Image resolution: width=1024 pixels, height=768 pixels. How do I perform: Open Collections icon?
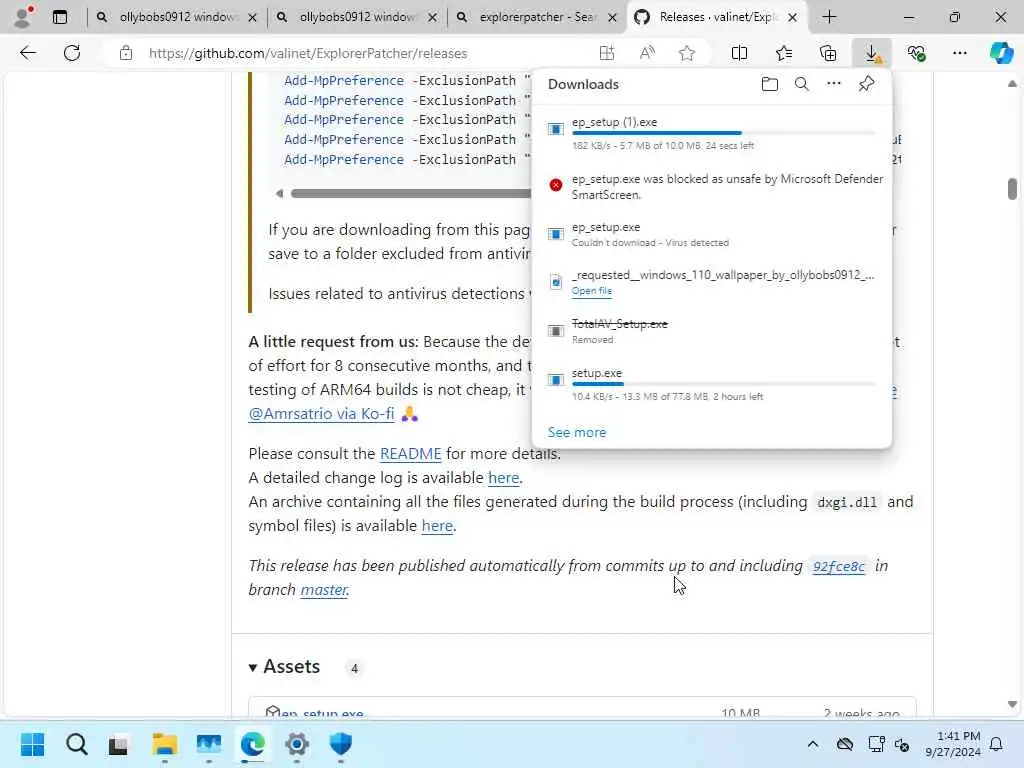coord(827,53)
